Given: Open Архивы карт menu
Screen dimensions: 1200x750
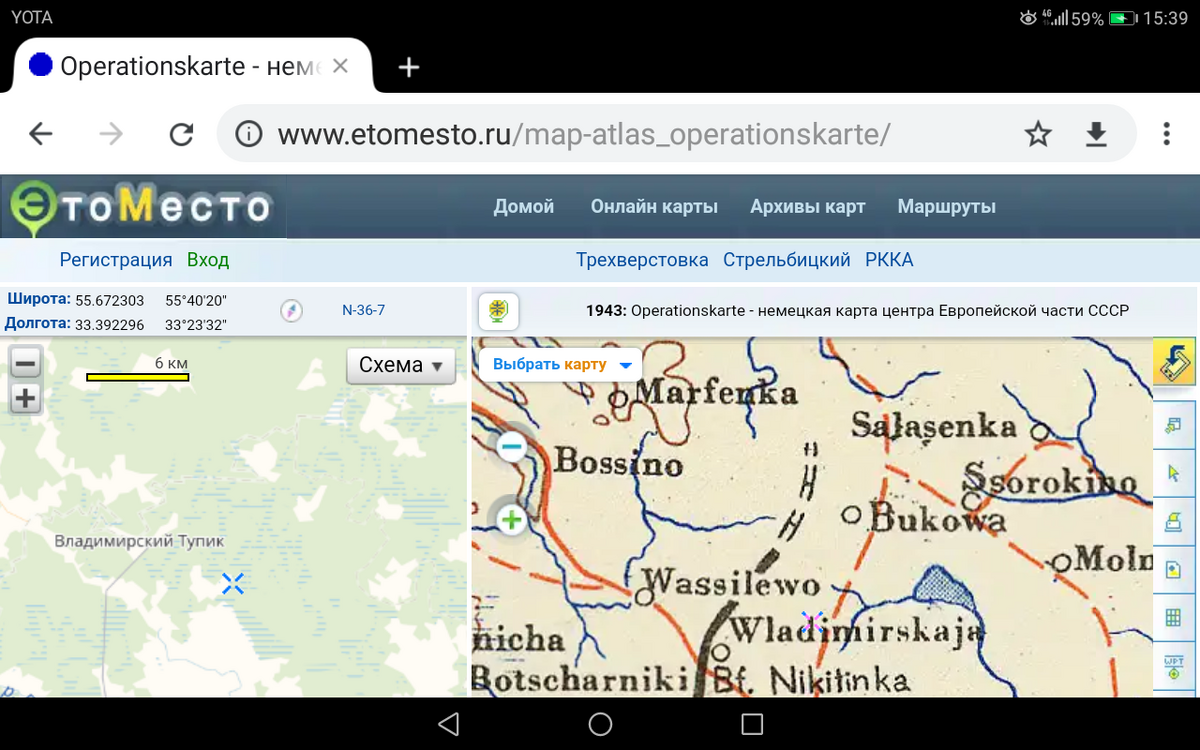Looking at the screenshot, I should pos(808,207).
